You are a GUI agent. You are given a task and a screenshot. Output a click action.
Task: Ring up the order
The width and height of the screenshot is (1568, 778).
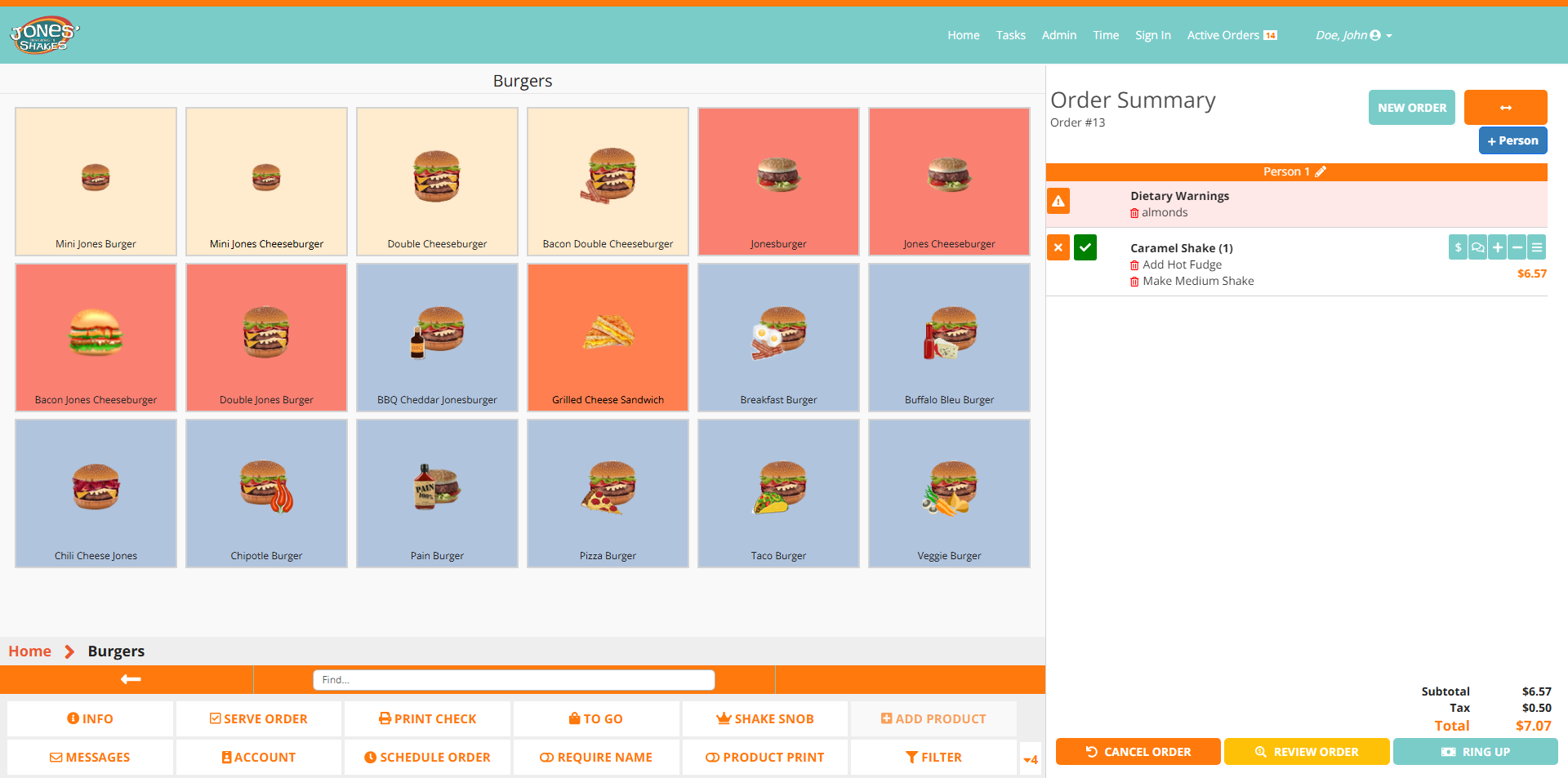click(1475, 752)
